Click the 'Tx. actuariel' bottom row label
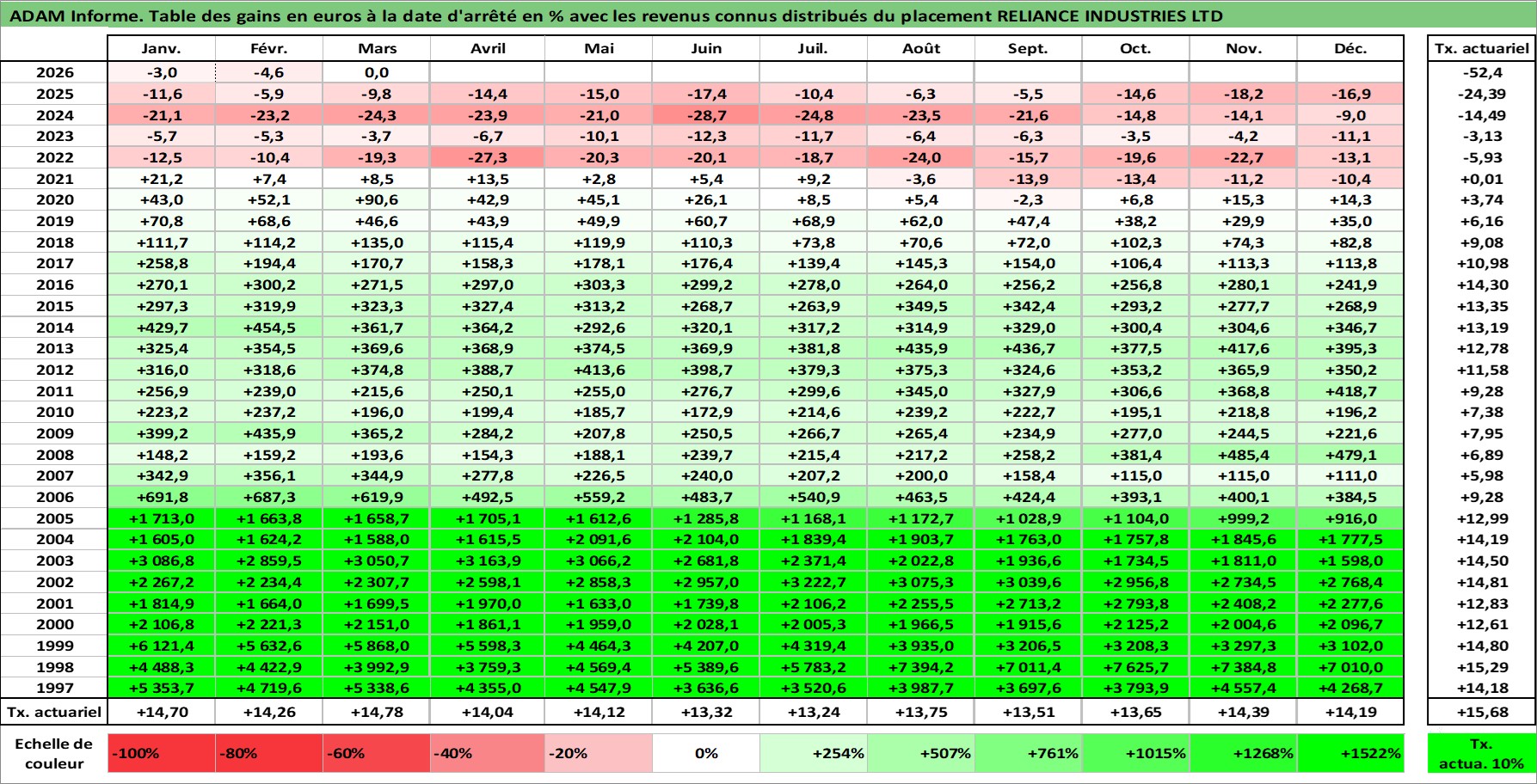 coord(54,712)
